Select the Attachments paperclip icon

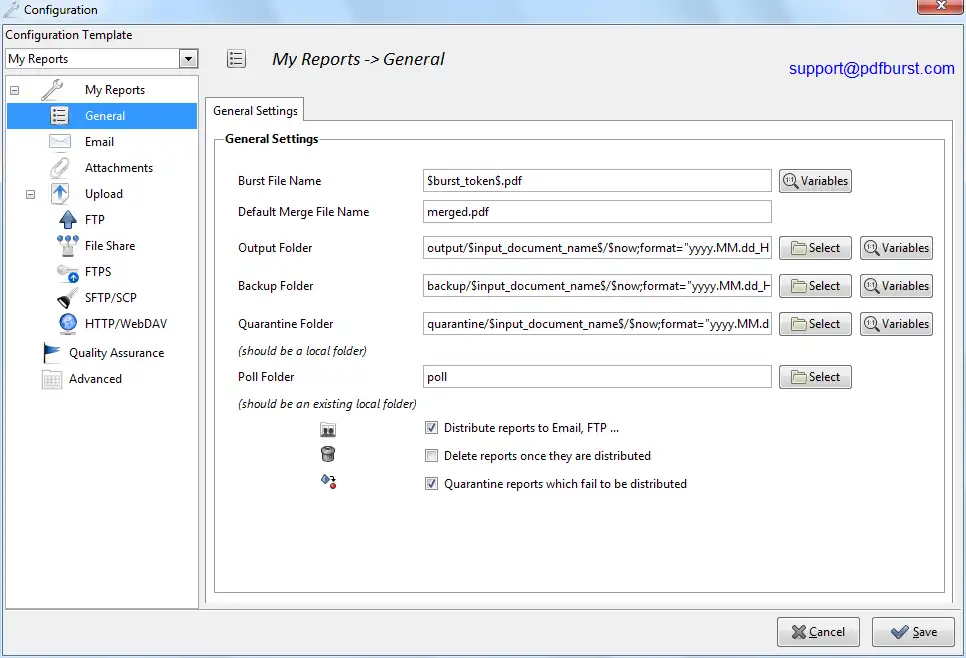[60, 168]
